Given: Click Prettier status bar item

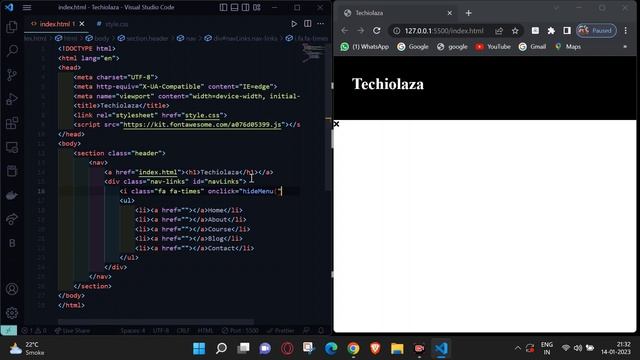Looking at the screenshot, I should [x=280, y=331].
